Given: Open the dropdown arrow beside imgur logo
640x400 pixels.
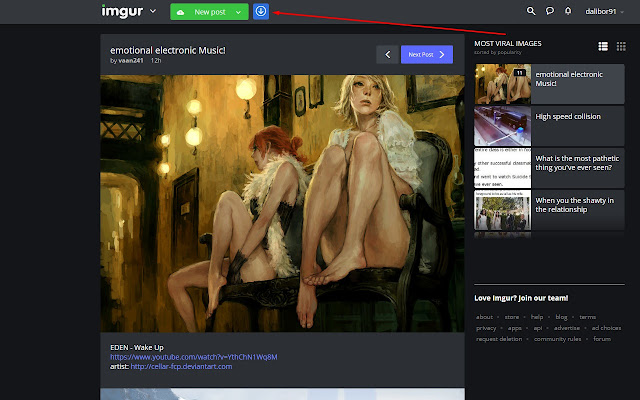Looking at the screenshot, I should (153, 11).
